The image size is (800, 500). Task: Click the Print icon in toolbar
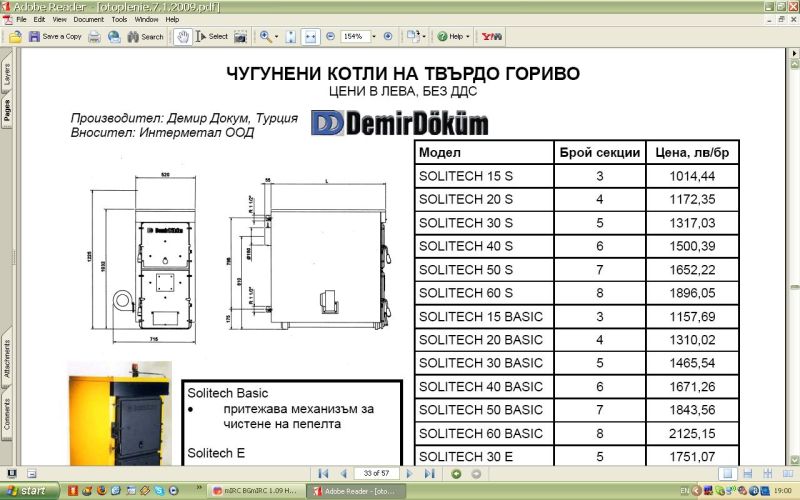[94, 37]
